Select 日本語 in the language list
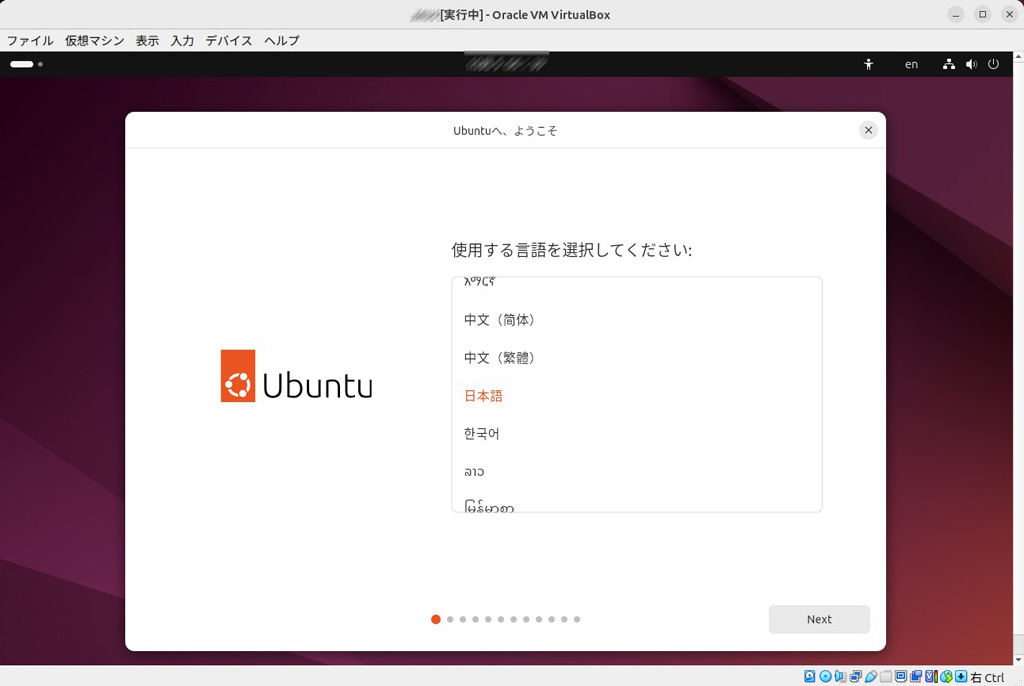 pyautogui.click(x=637, y=395)
